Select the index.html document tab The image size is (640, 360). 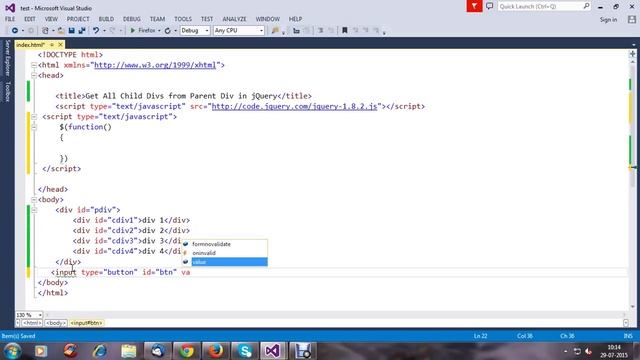click(31, 44)
